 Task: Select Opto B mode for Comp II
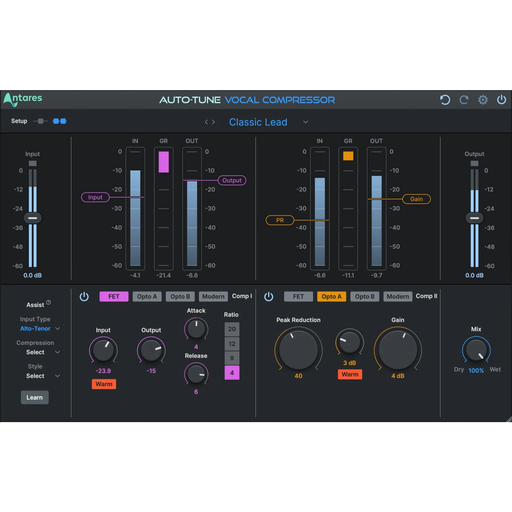click(365, 296)
